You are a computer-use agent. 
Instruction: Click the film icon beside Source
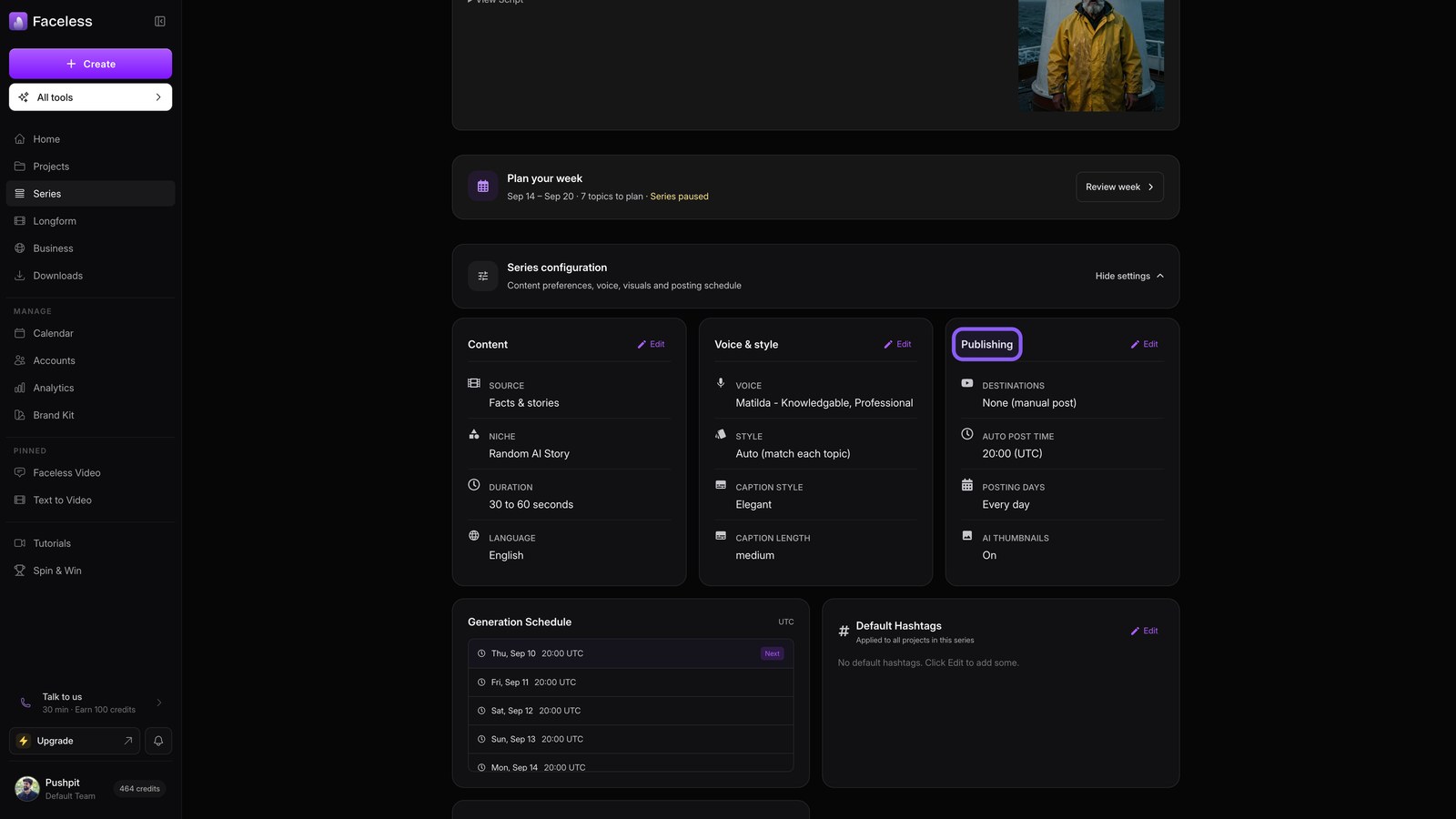[474, 383]
